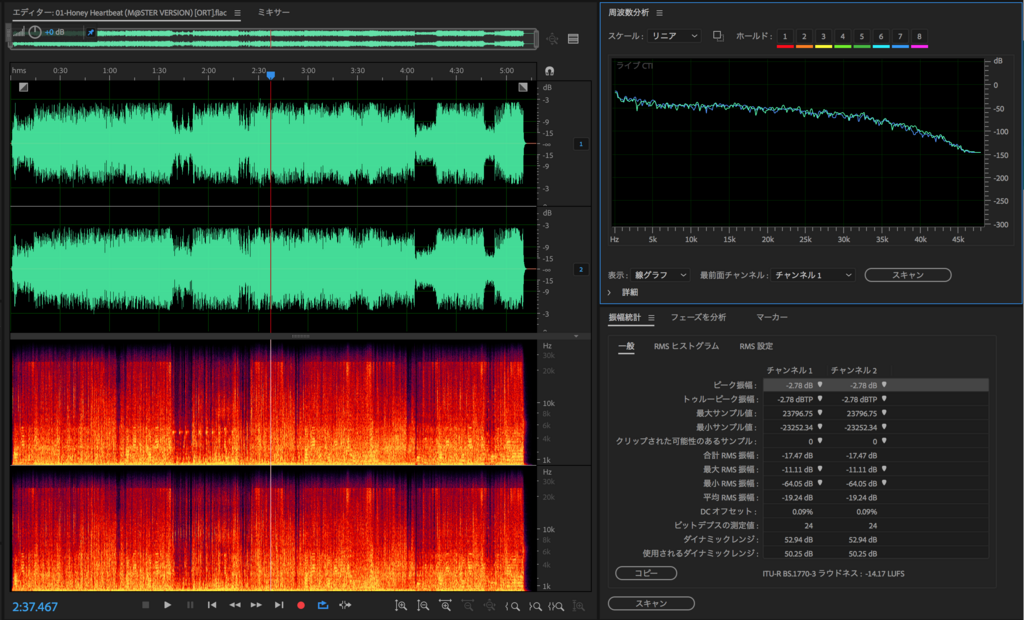Click the heads-up display gain knob
This screenshot has width=1024, height=620.
point(35,31)
